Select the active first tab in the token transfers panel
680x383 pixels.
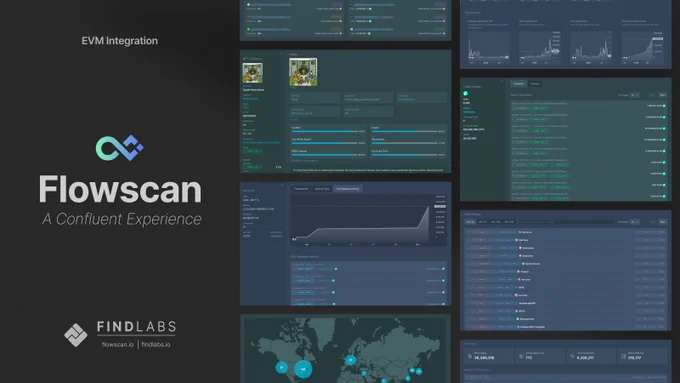pos(518,84)
